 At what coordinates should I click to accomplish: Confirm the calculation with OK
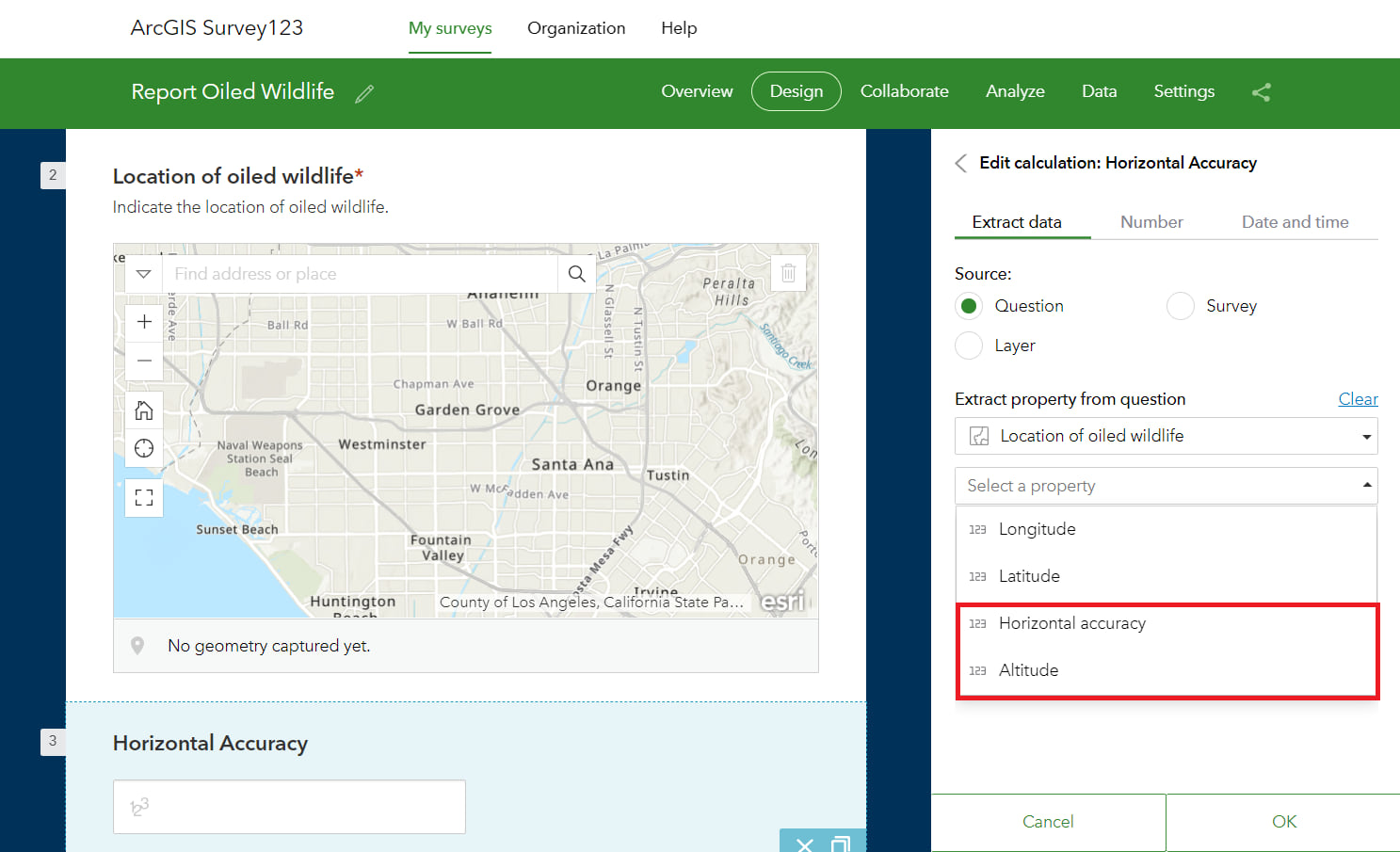tap(1282, 821)
